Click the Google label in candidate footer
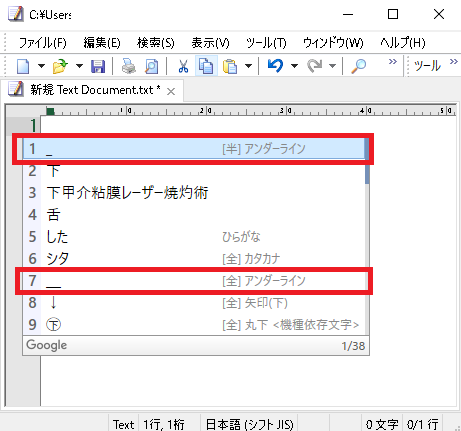This screenshot has height=431, width=461. pos(47,345)
